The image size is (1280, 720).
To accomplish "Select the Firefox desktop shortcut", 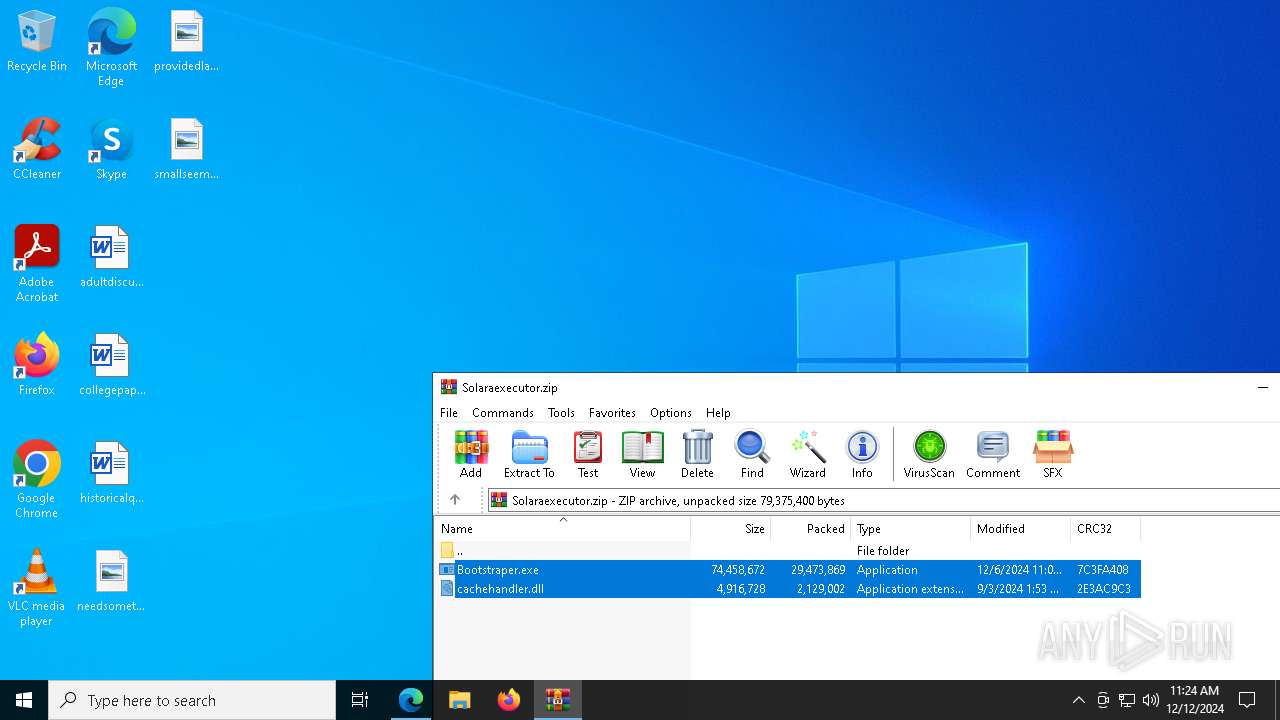I will [37, 365].
